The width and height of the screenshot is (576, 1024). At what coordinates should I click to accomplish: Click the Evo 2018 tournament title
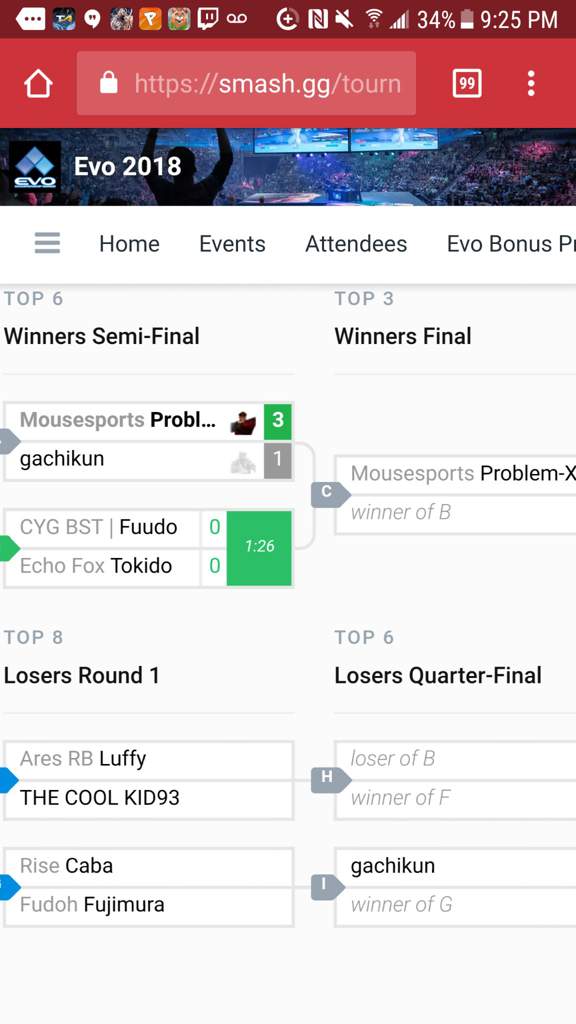127,167
